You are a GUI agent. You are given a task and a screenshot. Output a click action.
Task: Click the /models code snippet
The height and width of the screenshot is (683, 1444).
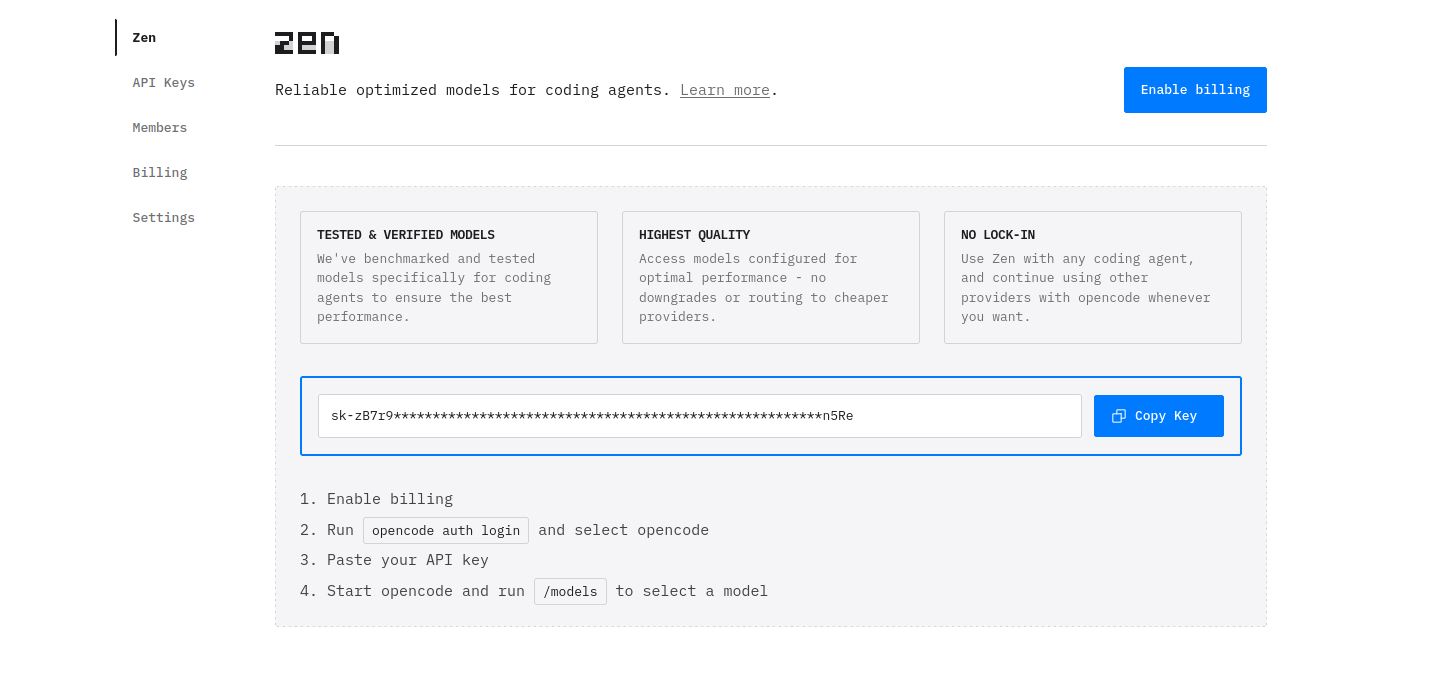click(x=570, y=591)
